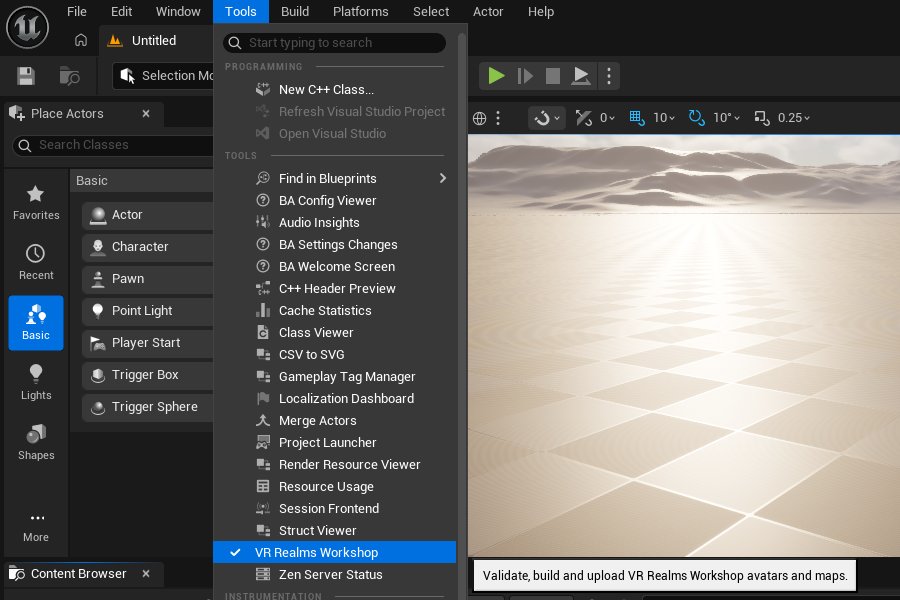Open viewport three-dot options next to globe
Image resolution: width=900 pixels, height=600 pixels.
(498, 118)
